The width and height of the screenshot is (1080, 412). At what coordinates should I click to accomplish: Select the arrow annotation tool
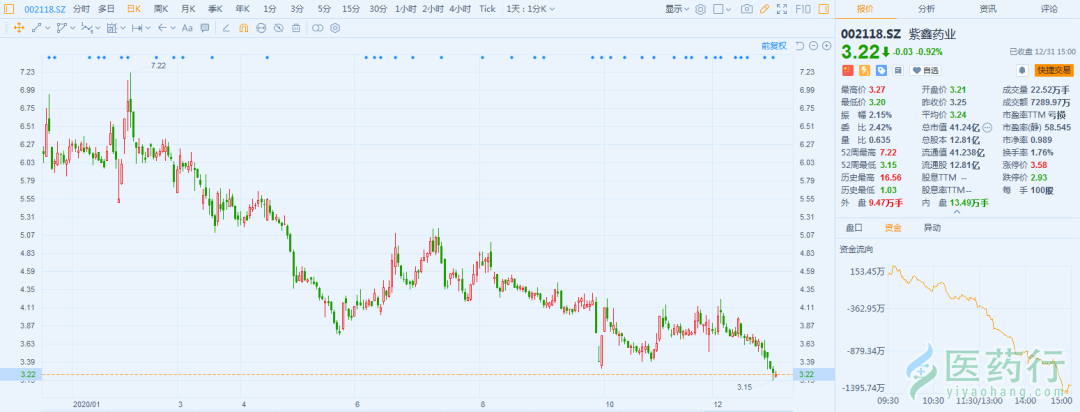162,28
